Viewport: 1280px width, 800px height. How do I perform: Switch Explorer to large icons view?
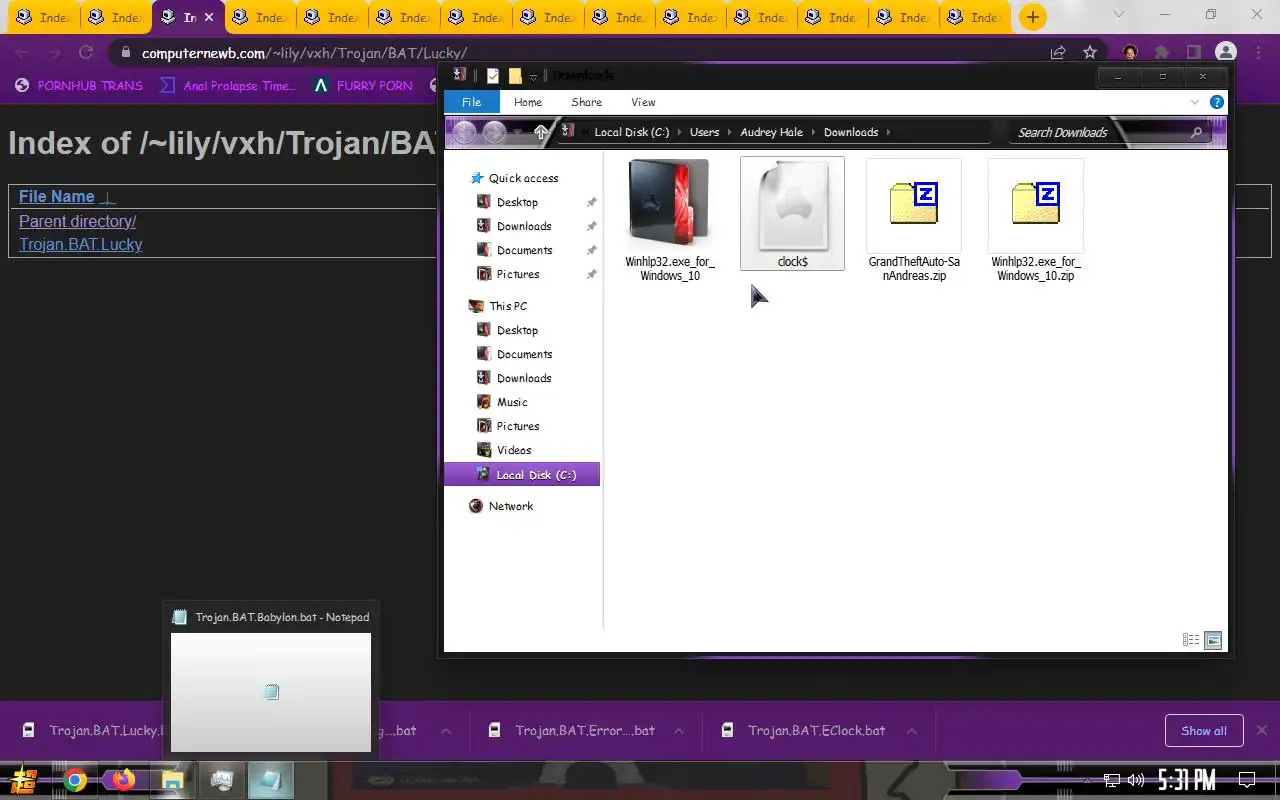[1213, 640]
